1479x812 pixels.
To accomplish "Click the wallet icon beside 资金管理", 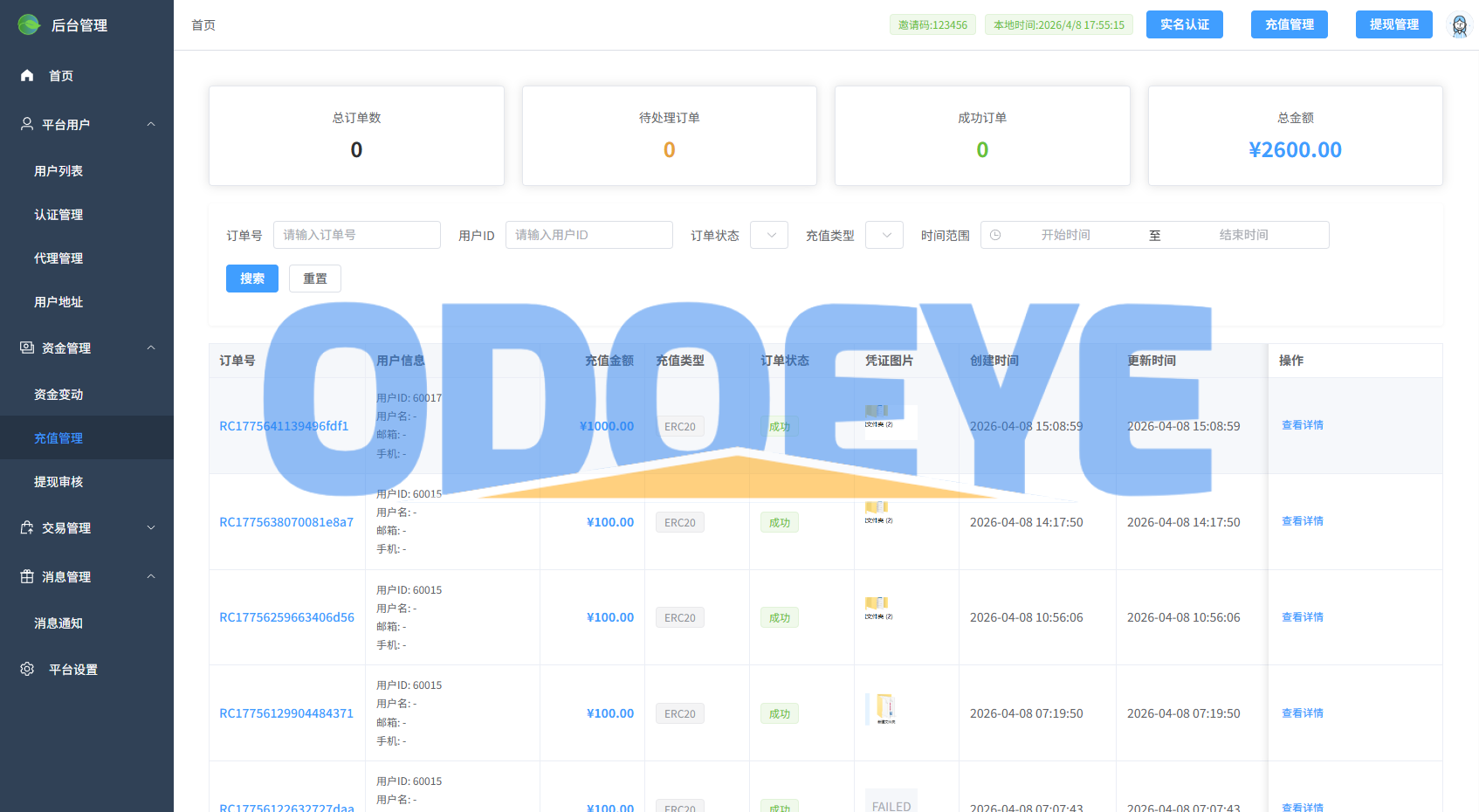I will point(27,348).
